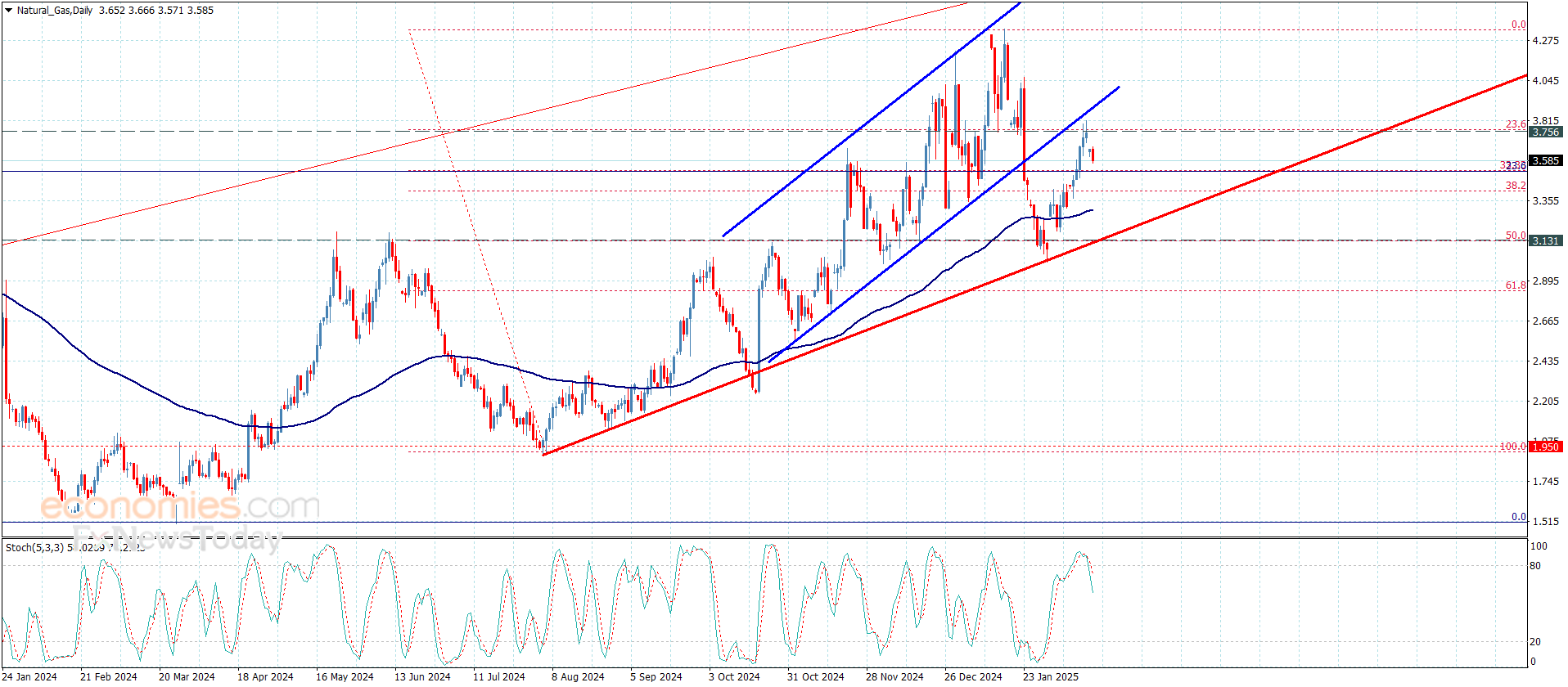Click the 61.8 Fibonacci level label
The image size is (1568, 687).
coord(1516,285)
